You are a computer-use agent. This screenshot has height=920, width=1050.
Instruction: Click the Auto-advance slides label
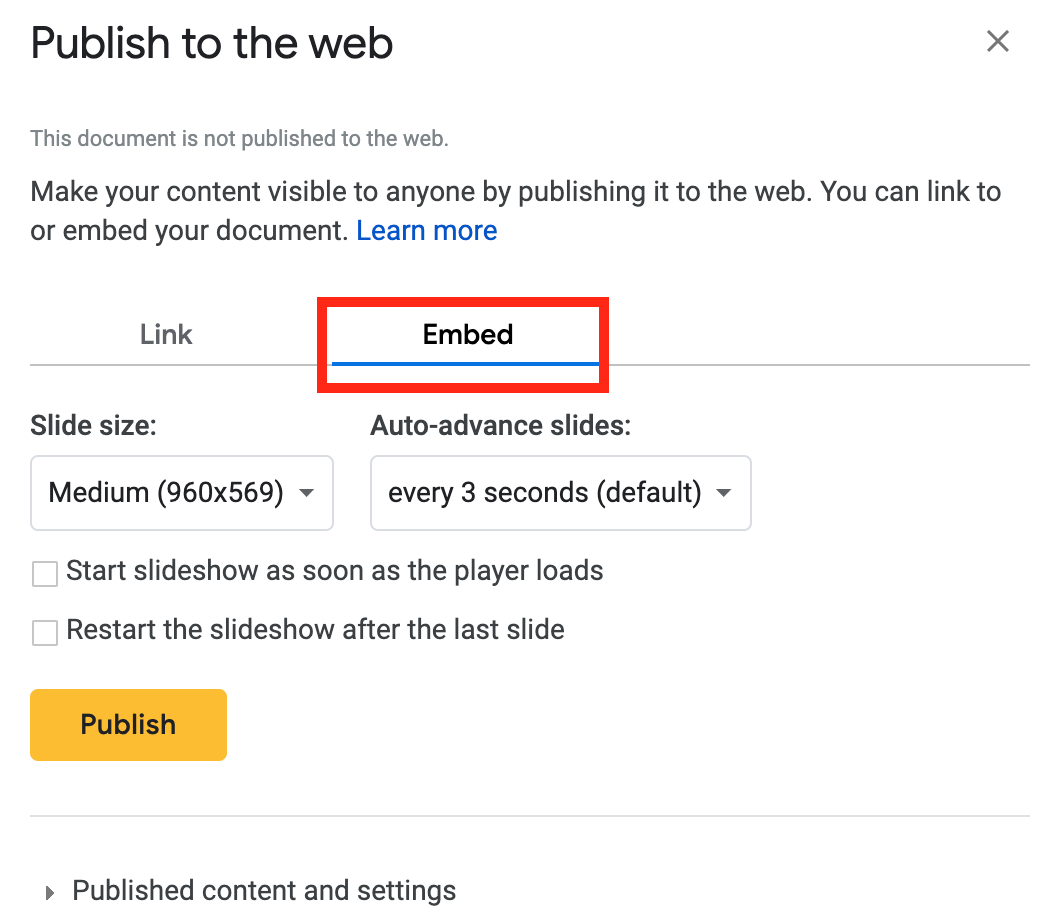(501, 426)
